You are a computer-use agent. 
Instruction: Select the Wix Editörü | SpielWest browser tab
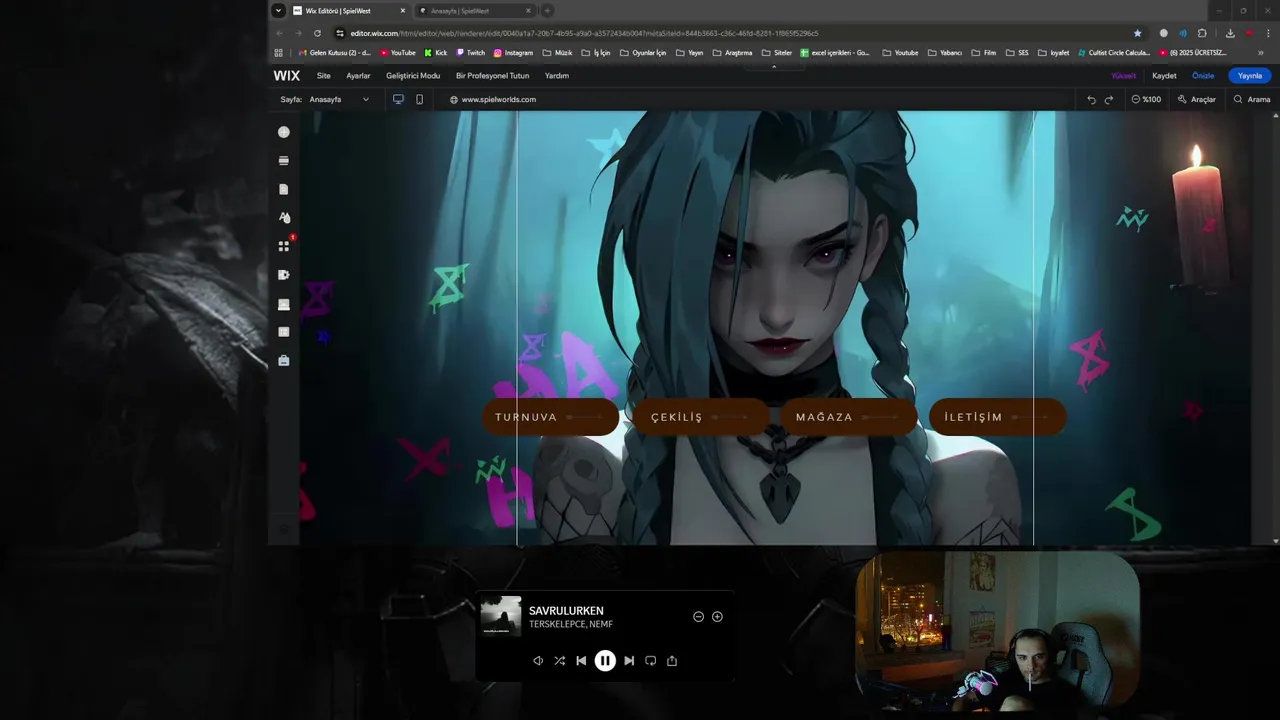(349, 11)
